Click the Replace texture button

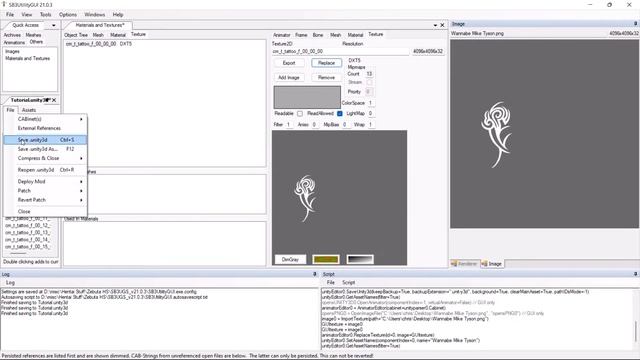pyautogui.click(x=327, y=63)
